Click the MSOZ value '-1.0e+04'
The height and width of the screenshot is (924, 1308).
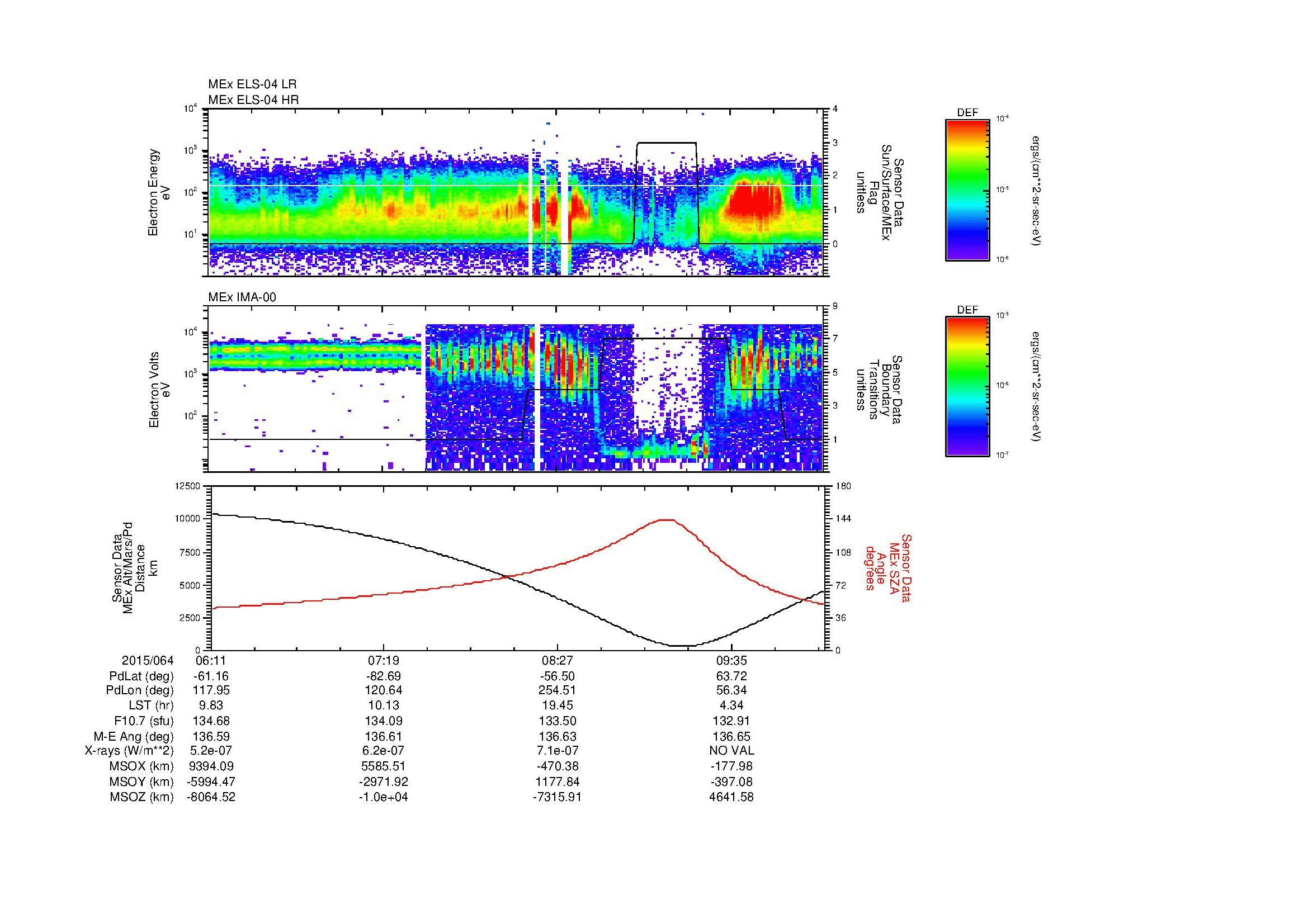(384, 797)
